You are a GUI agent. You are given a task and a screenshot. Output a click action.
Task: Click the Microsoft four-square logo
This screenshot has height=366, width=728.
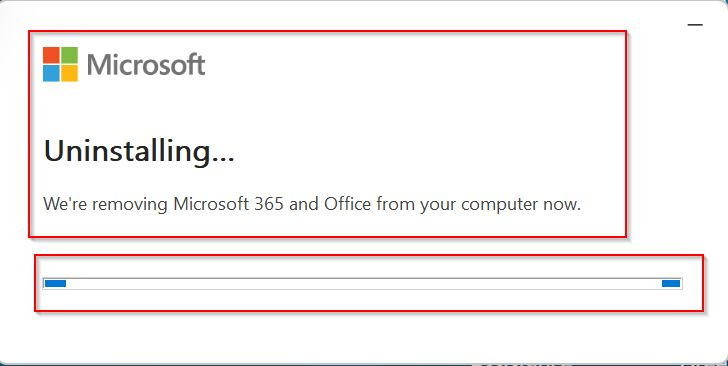coord(60,64)
